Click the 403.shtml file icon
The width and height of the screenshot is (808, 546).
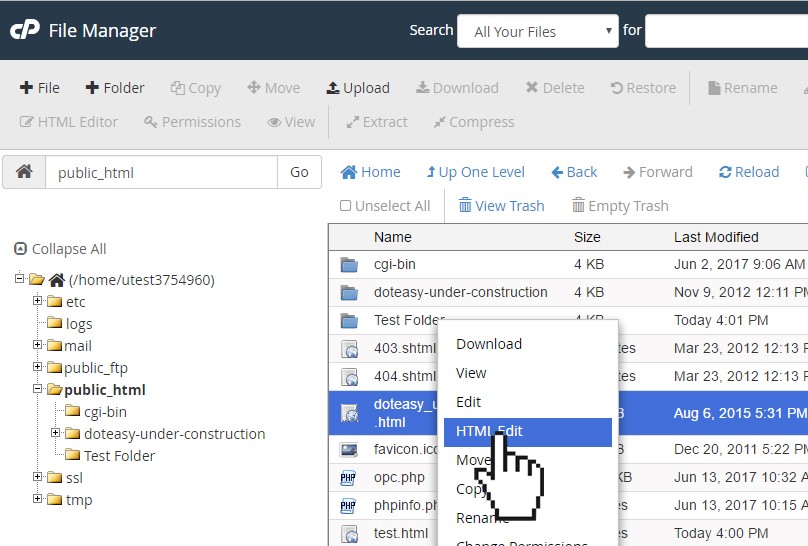point(349,349)
